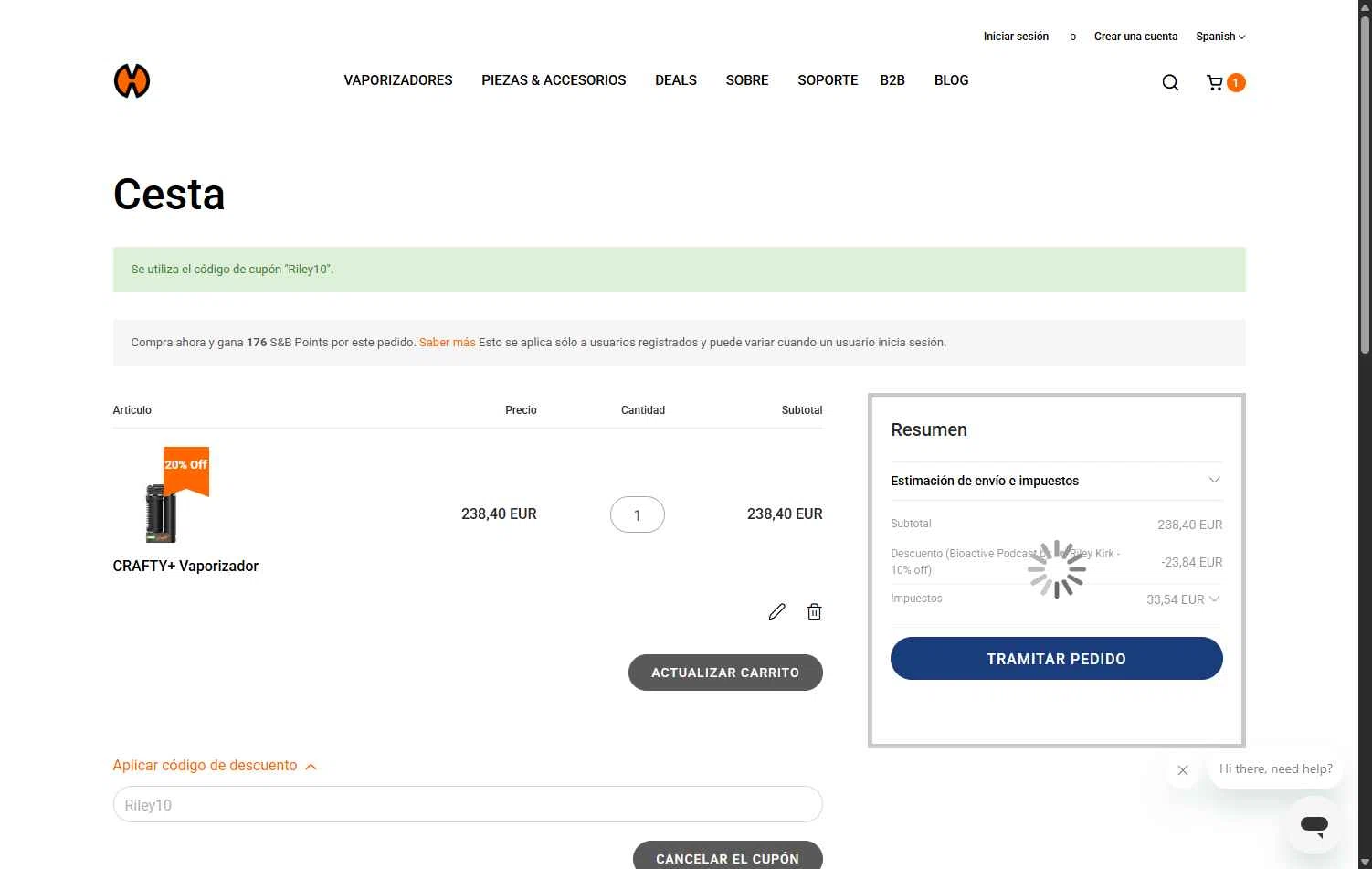The width and height of the screenshot is (1372, 869).
Task: Click the orange store logo
Action: pyautogui.click(x=132, y=80)
